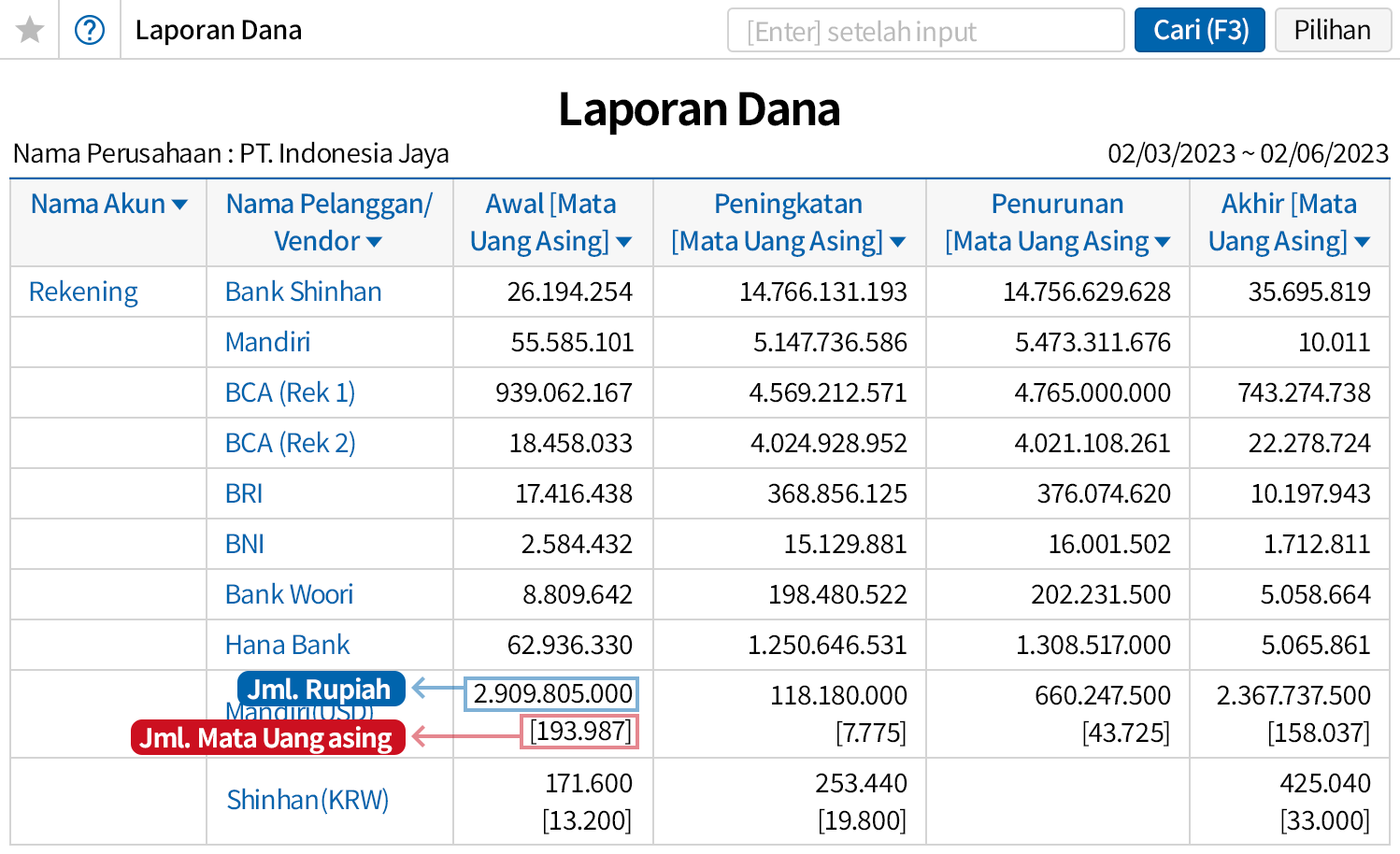Click the star favorite icon
1400x854 pixels.
point(30,30)
